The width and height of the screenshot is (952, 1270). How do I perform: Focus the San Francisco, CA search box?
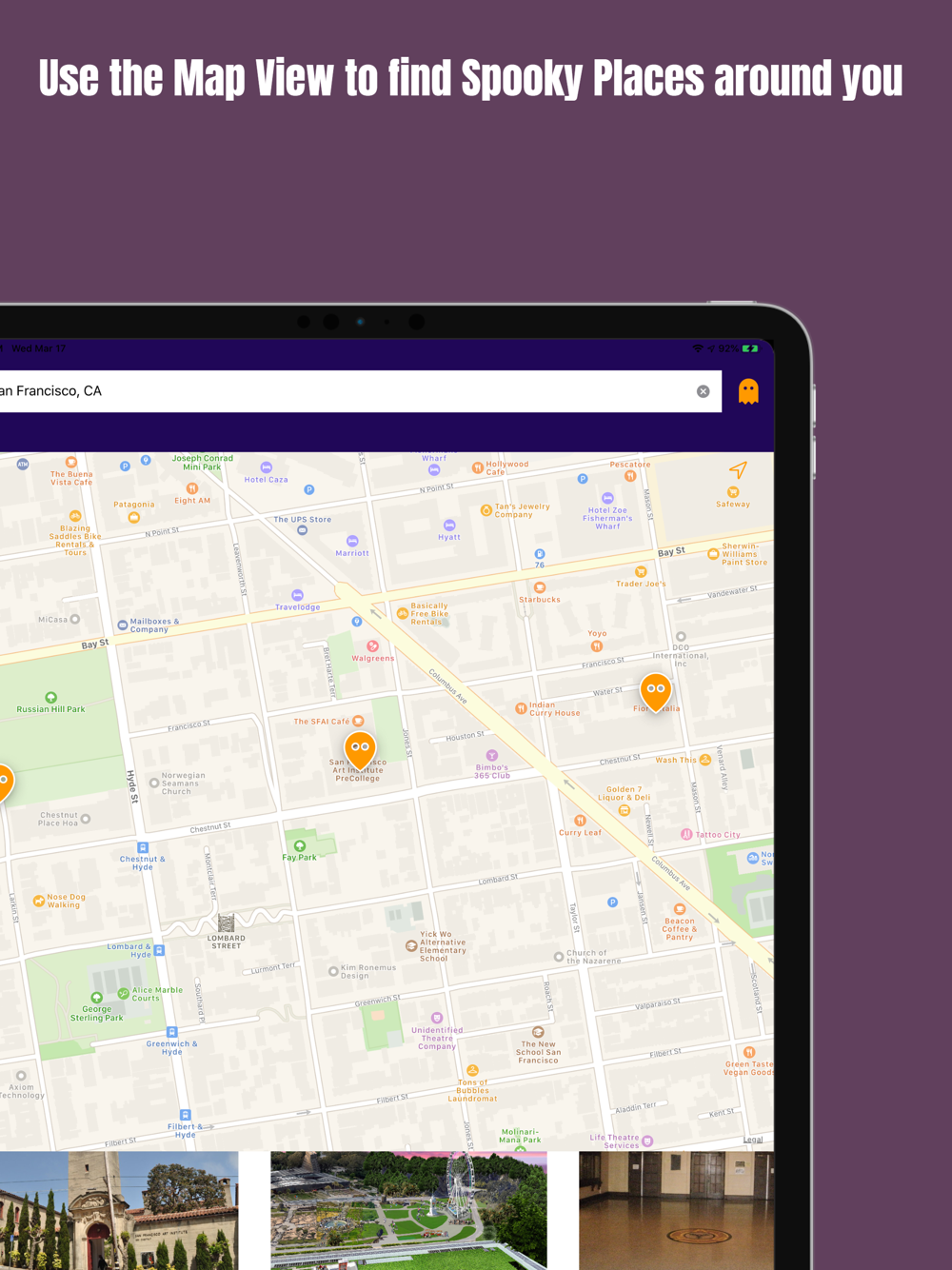click(x=360, y=391)
